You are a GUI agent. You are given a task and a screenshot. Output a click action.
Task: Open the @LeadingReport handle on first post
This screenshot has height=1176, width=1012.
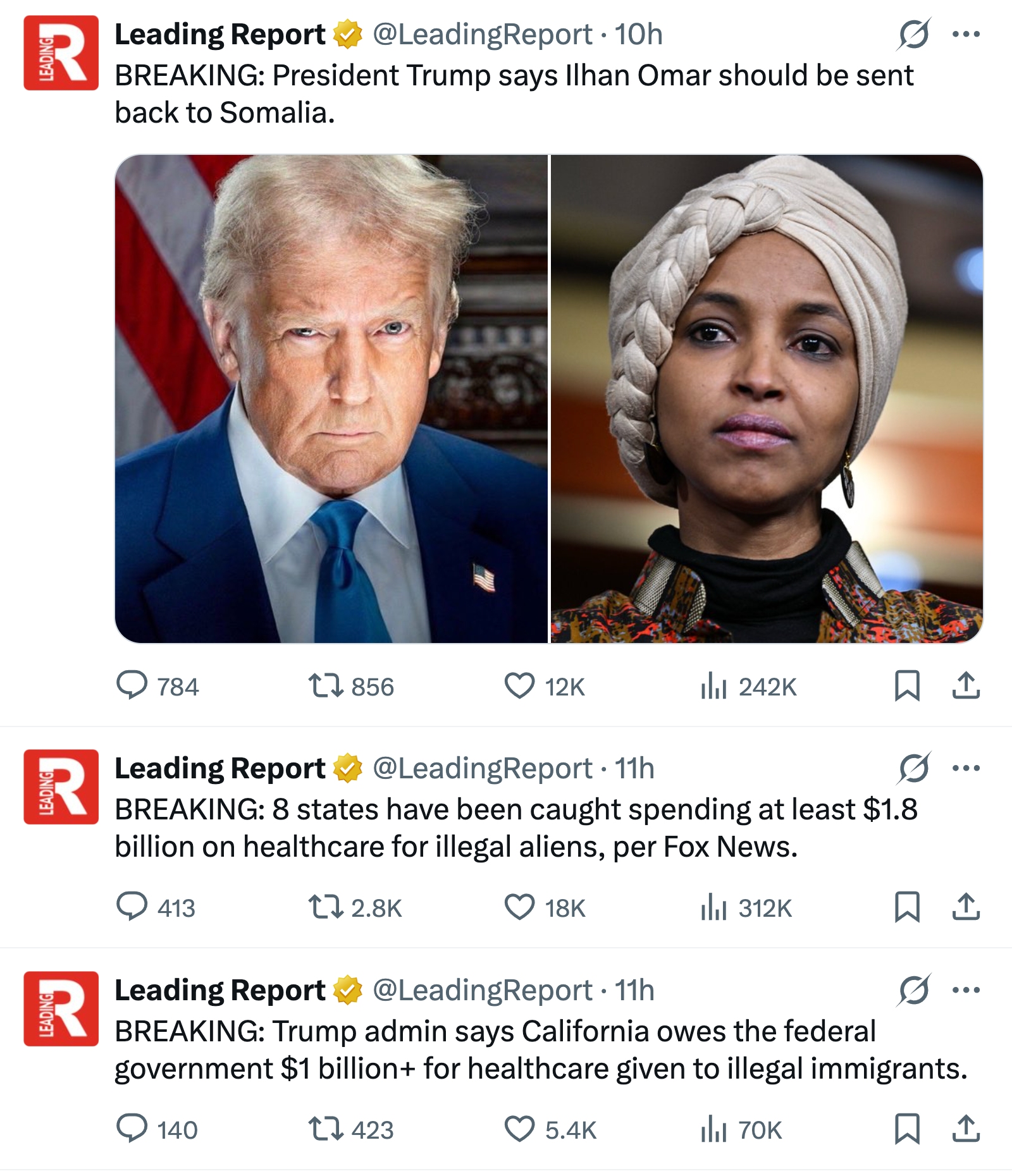[483, 34]
